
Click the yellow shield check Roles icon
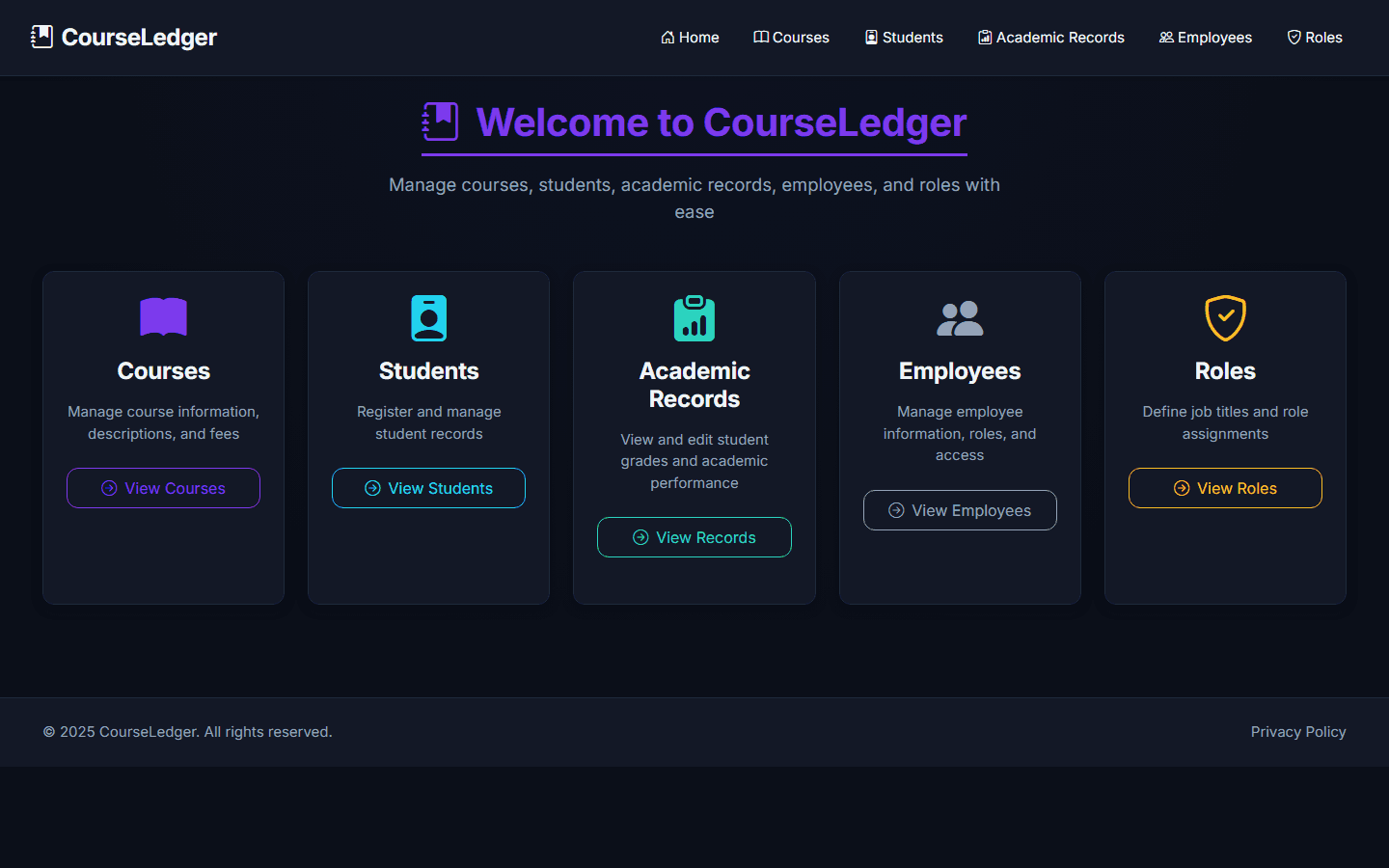point(1225,318)
